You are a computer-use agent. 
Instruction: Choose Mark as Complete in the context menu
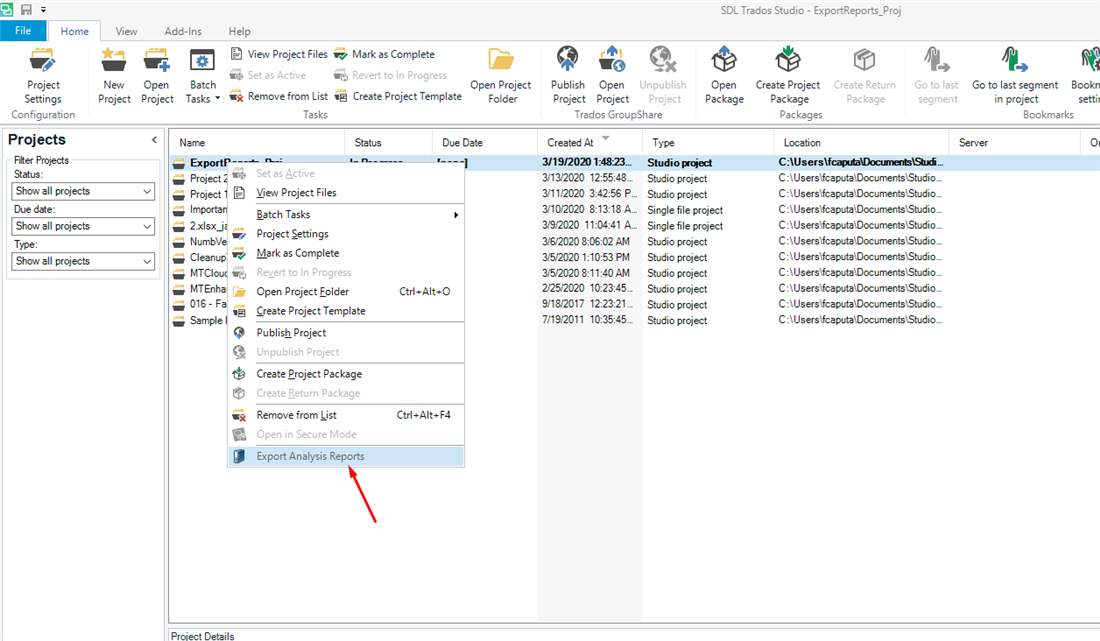click(346, 253)
